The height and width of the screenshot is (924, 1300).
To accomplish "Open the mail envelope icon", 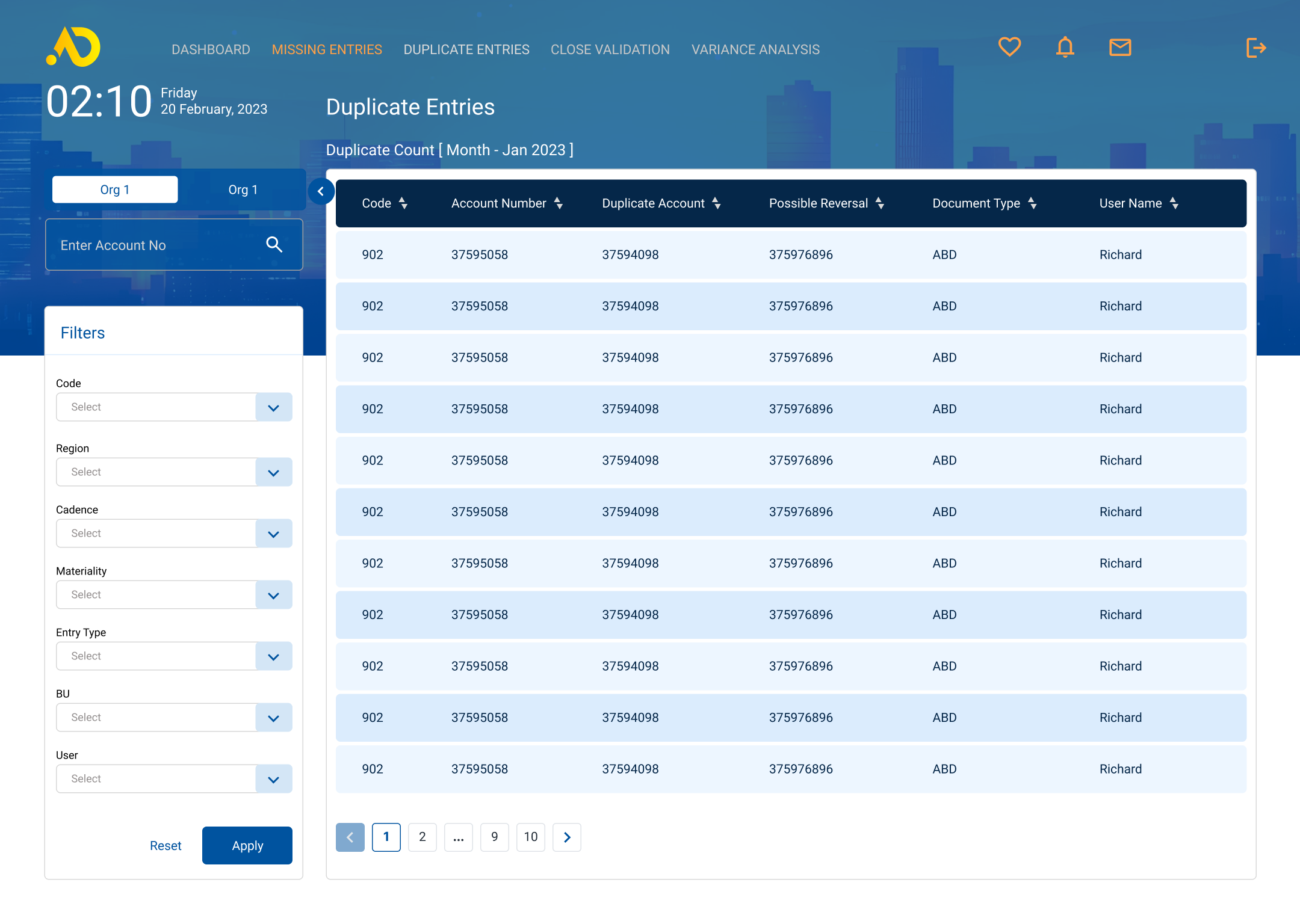I will click(x=1120, y=47).
